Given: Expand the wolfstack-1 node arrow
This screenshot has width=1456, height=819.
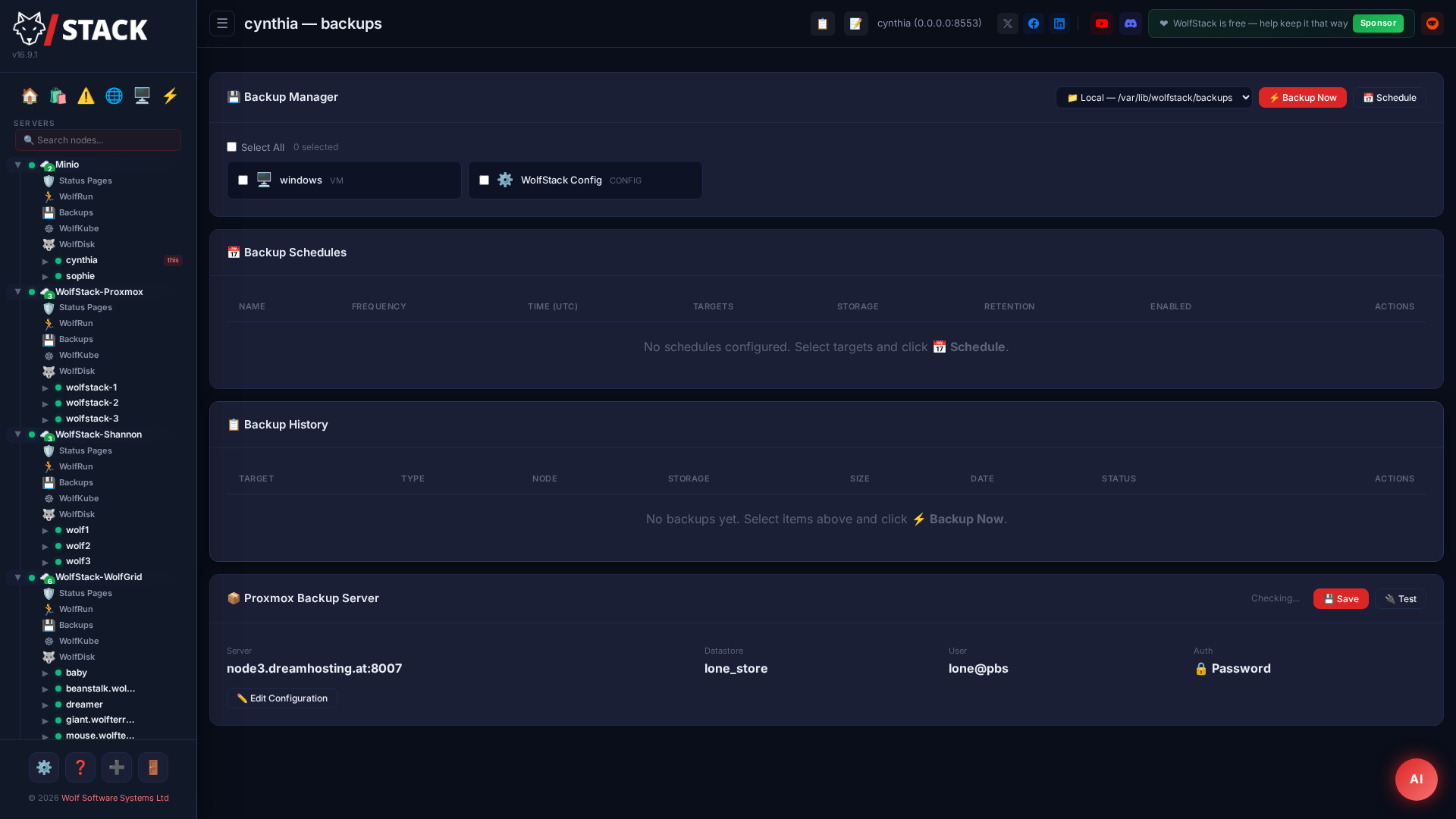Looking at the screenshot, I should click(x=45, y=388).
